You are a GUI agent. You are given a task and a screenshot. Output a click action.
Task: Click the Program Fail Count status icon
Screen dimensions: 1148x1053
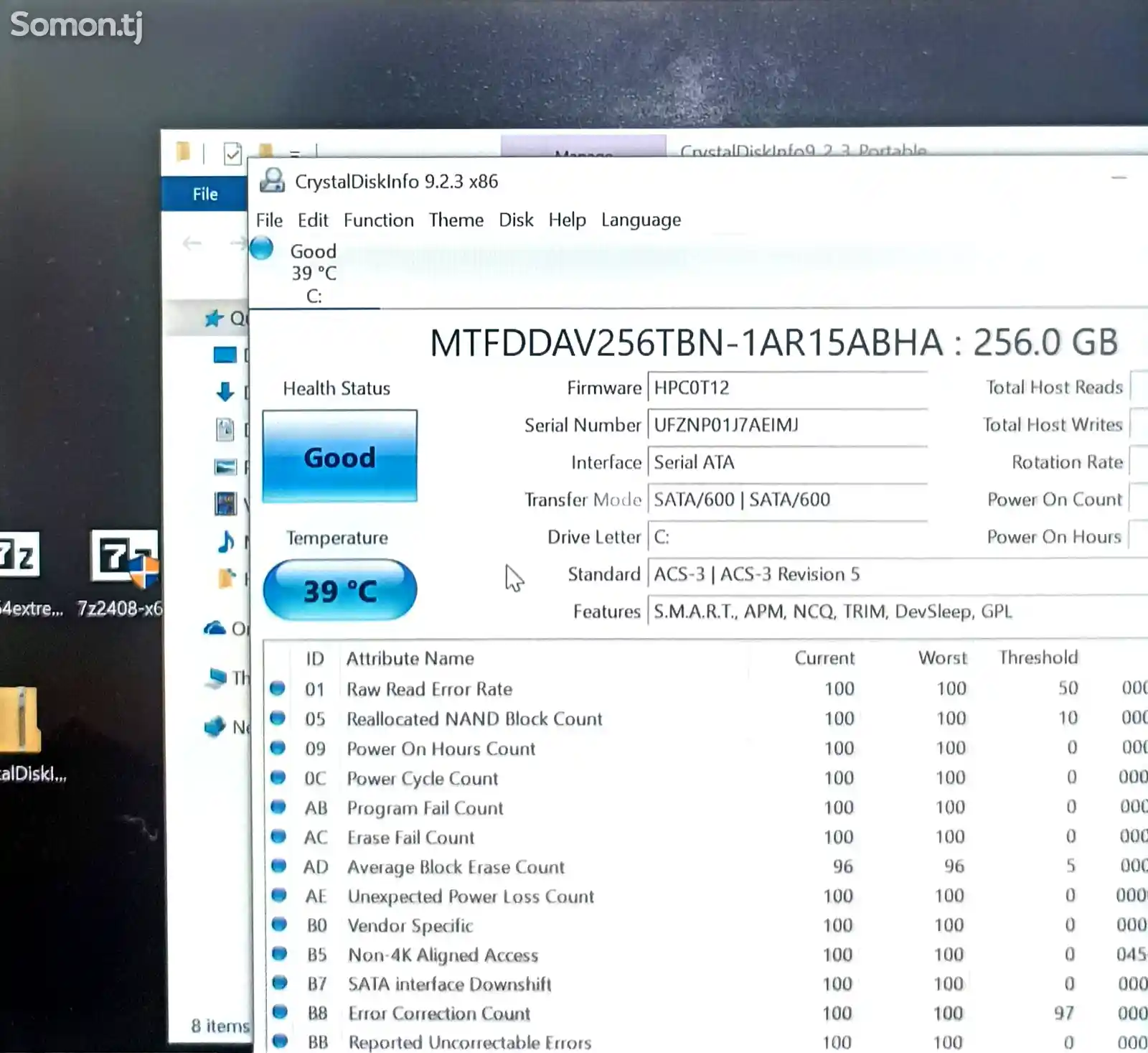[278, 807]
